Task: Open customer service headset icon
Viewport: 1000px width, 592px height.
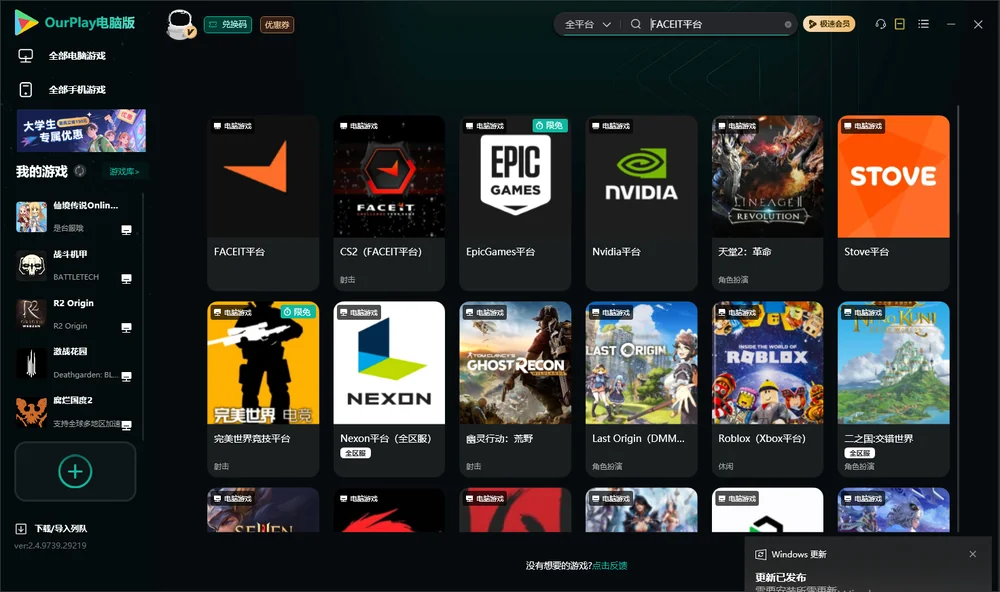Action: (x=880, y=24)
